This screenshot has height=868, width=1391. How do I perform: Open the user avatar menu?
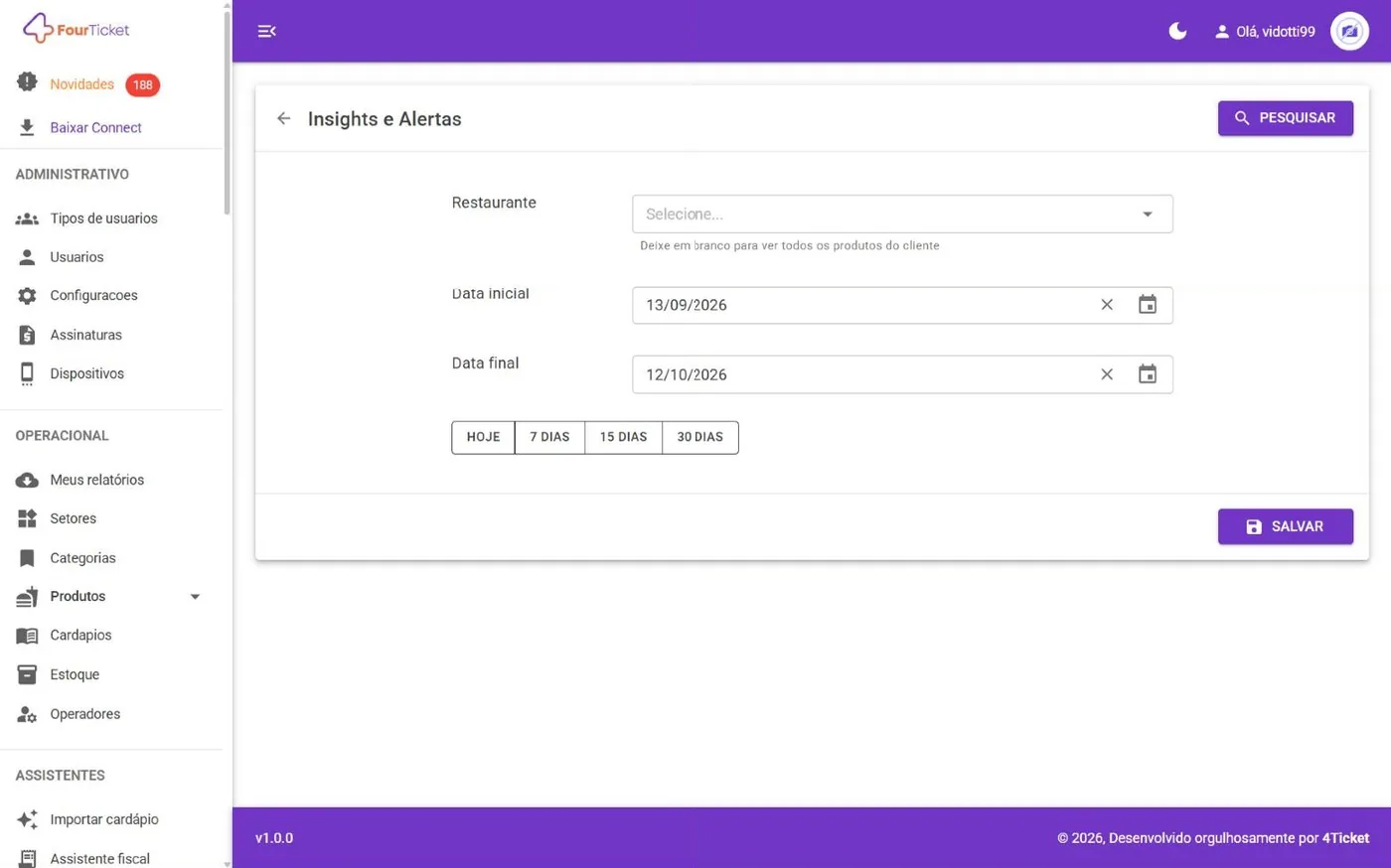[1349, 31]
